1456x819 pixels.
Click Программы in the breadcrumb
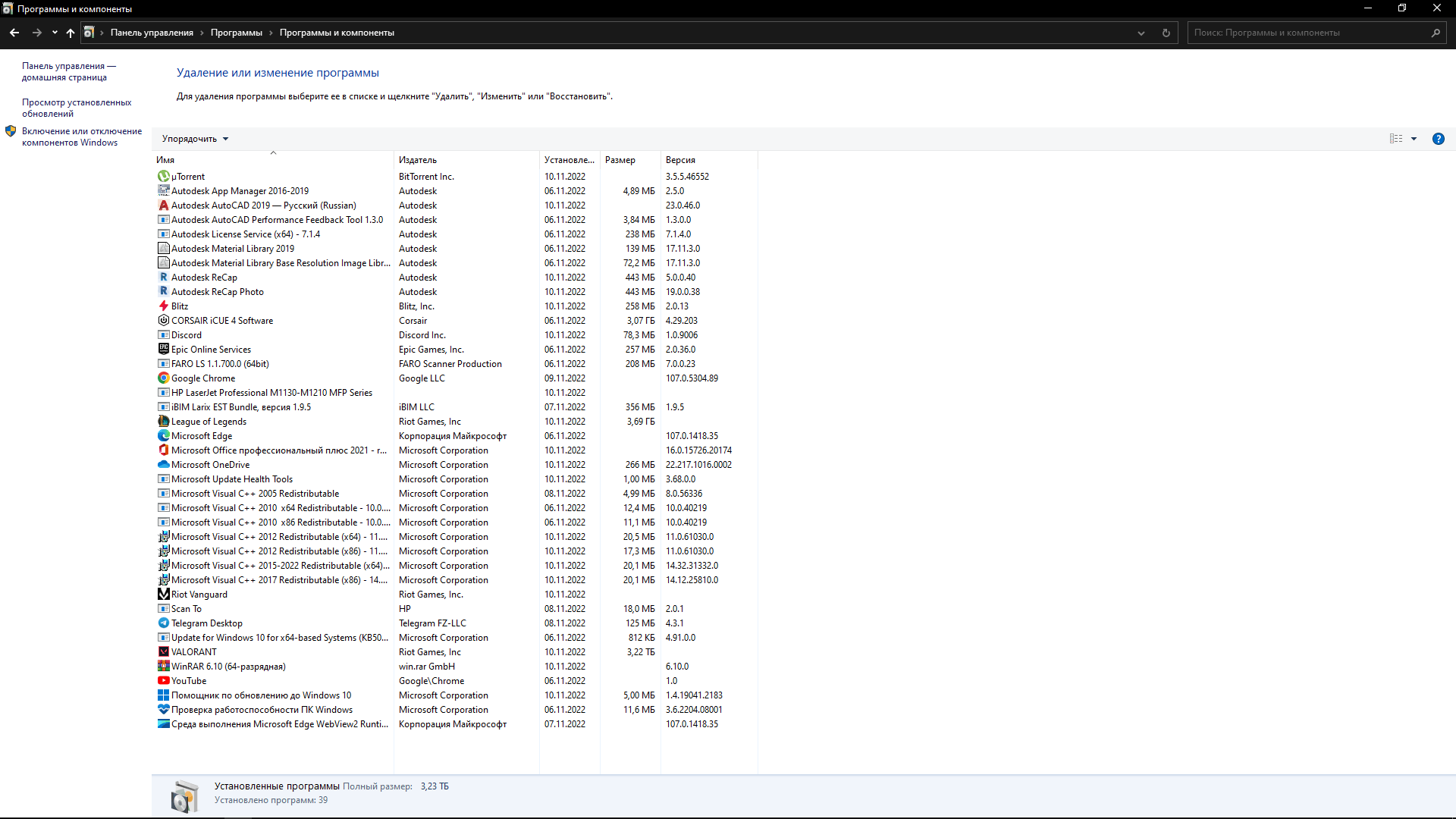[x=237, y=33]
